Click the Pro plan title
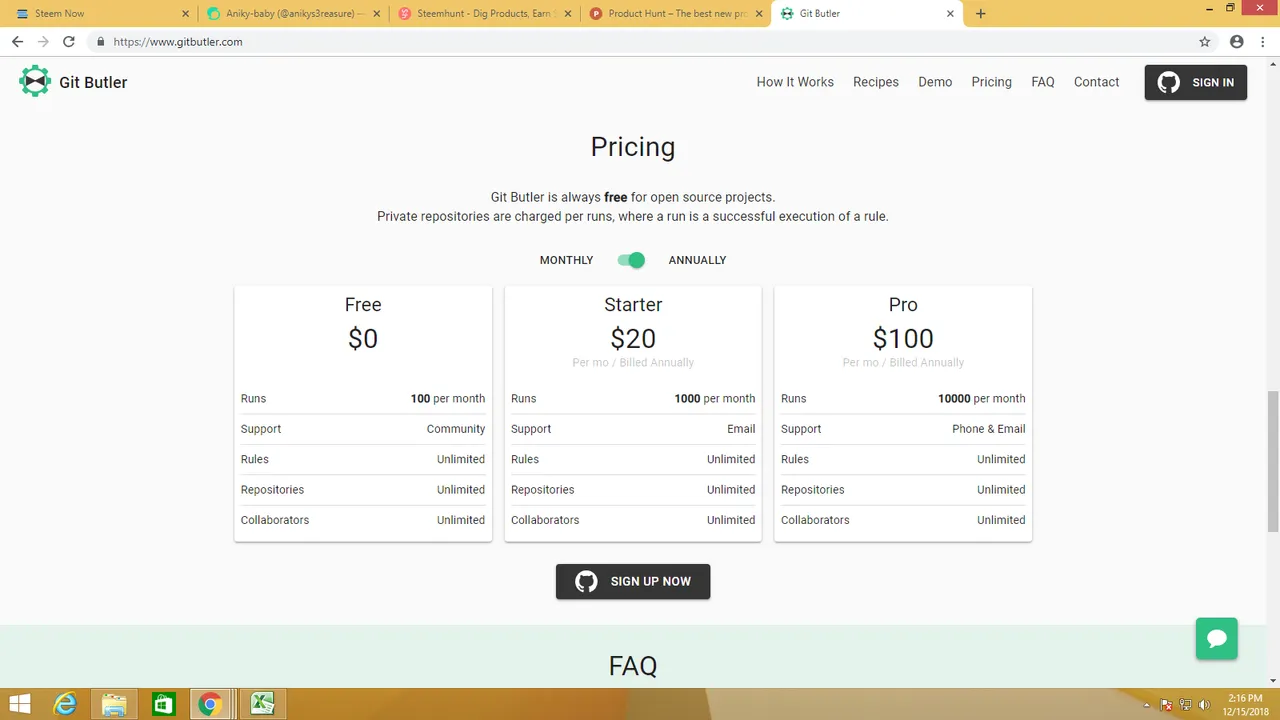Image resolution: width=1280 pixels, height=720 pixels. pyautogui.click(x=903, y=305)
